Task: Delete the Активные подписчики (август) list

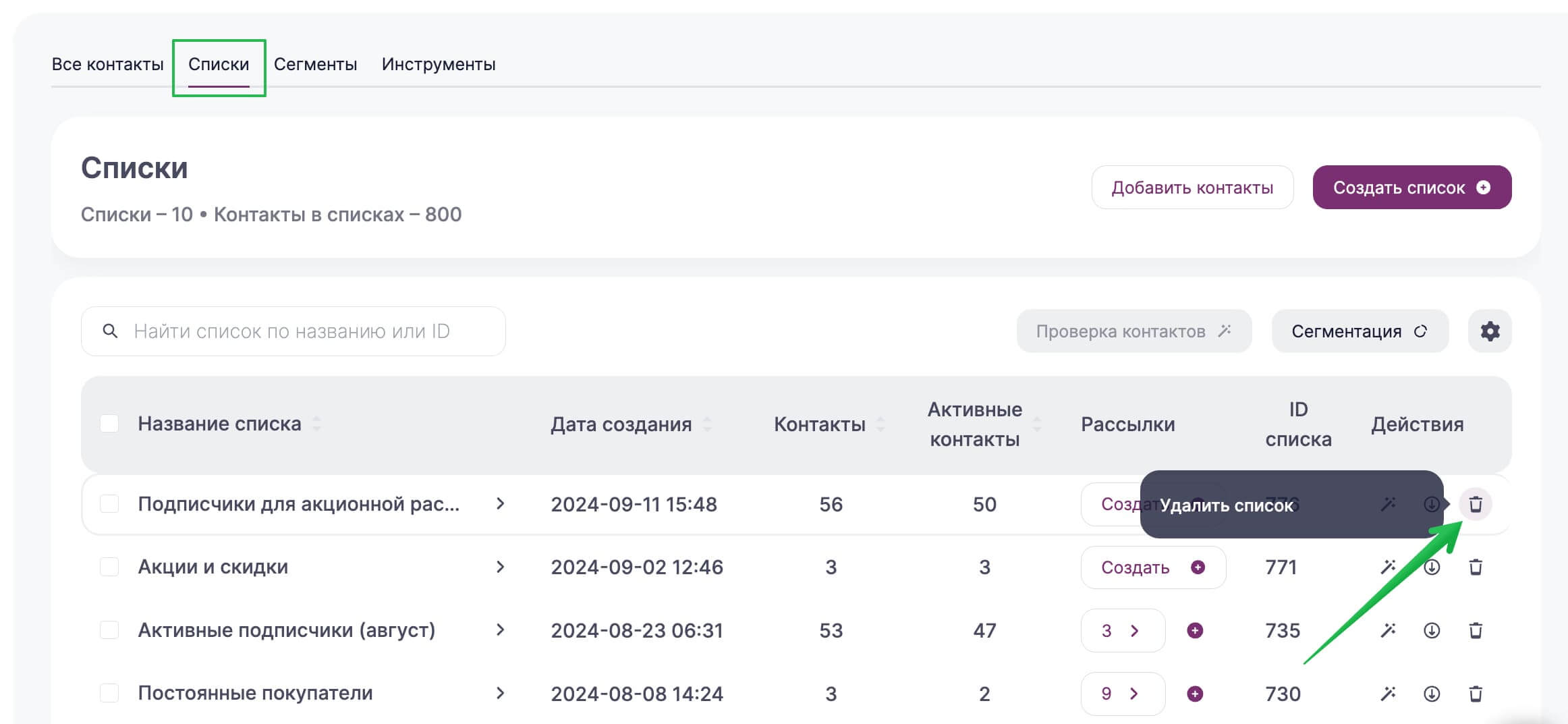Action: point(1476,630)
